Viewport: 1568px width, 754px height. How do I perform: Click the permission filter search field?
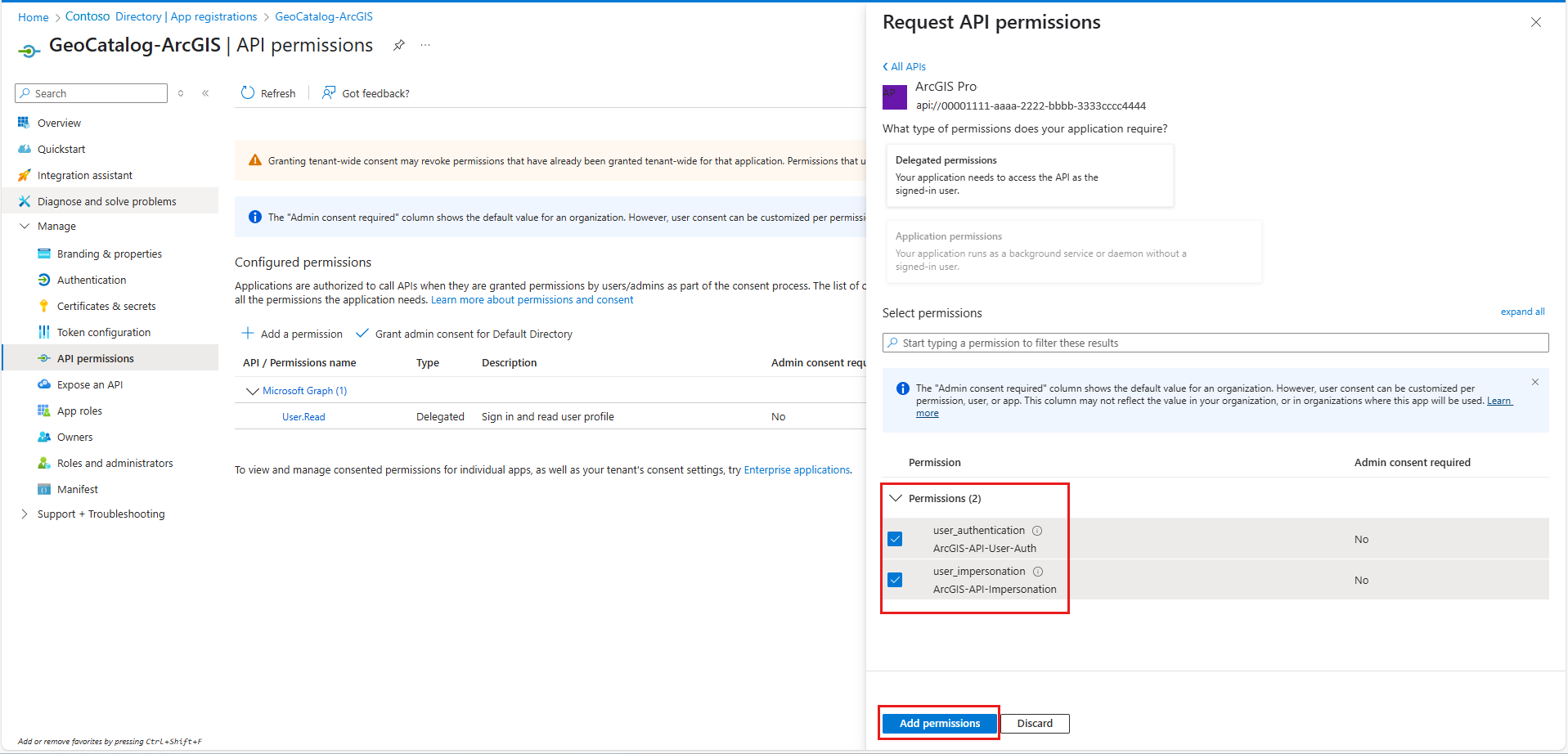click(x=1215, y=343)
